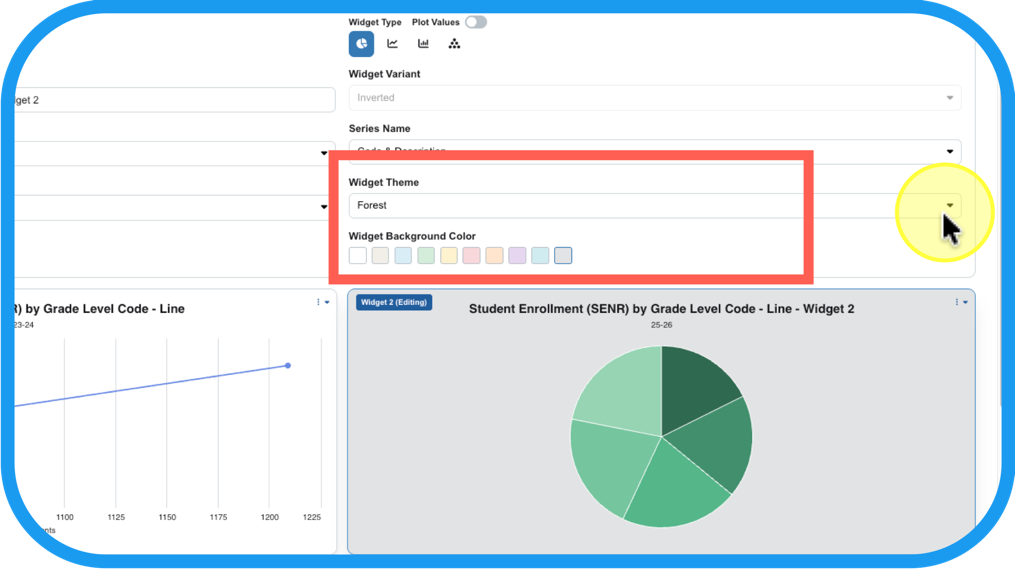Open the Widget 2 options menu icon
Image resolution: width=1015 pixels, height=569 pixels.
point(960,302)
